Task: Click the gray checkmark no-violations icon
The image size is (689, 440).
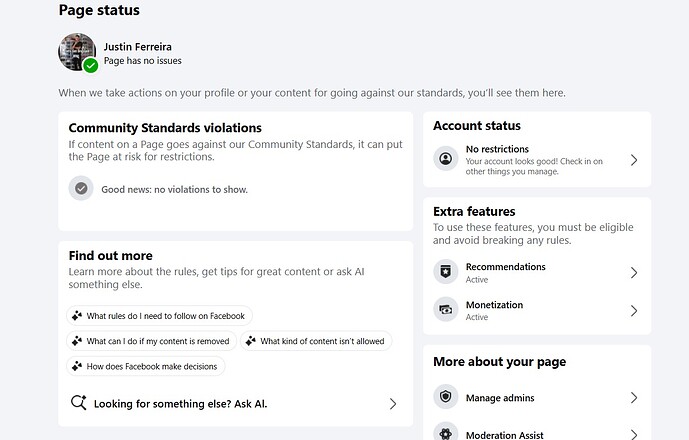Action: pos(81,189)
